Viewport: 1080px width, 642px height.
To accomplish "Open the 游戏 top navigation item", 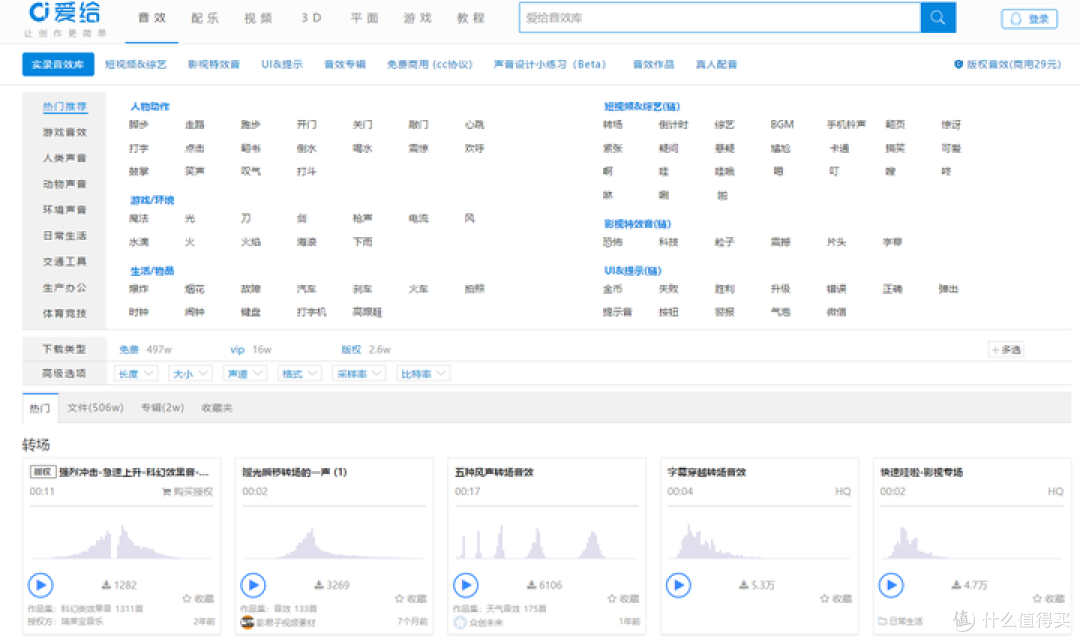I will click(x=417, y=18).
